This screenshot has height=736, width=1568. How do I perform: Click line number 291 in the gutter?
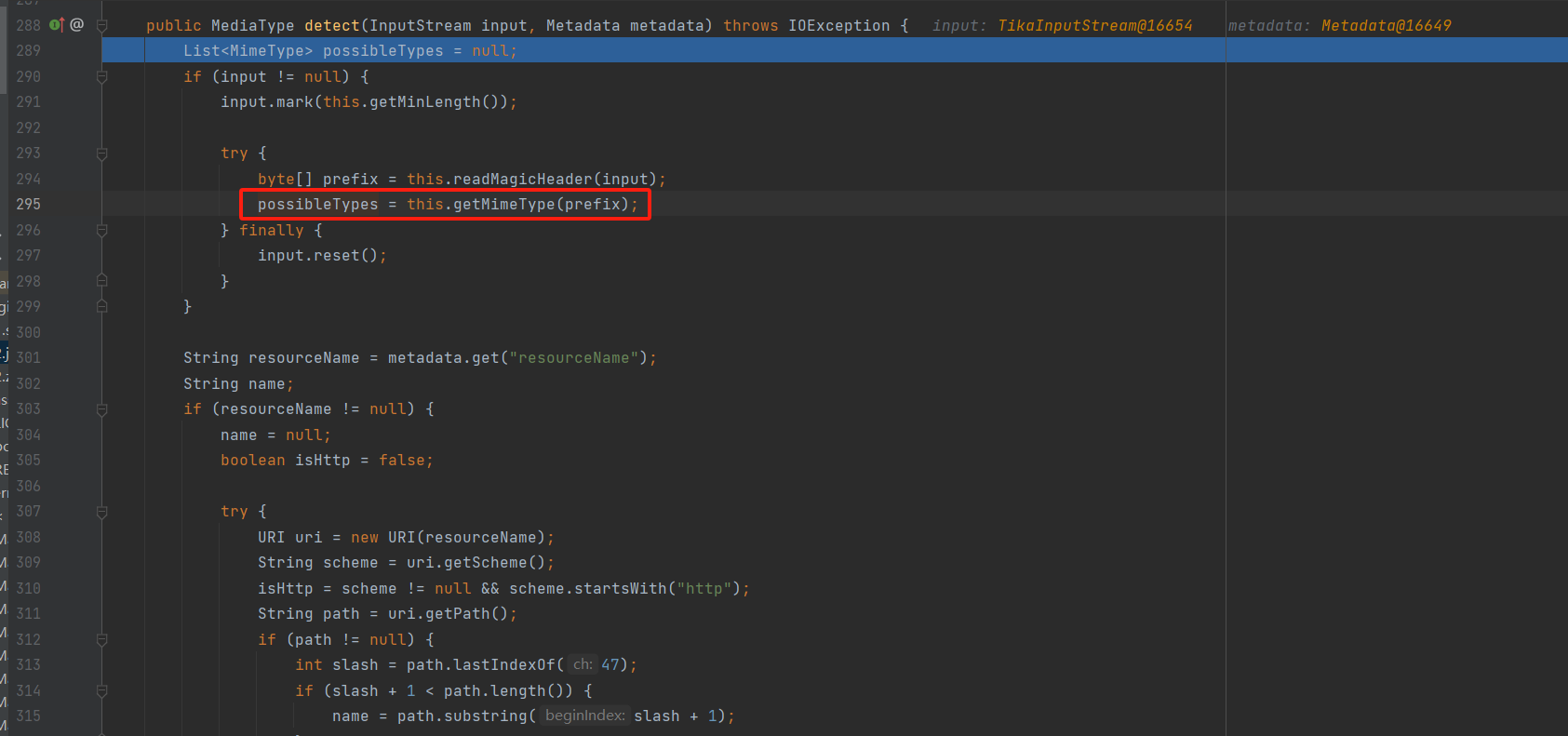point(28,101)
